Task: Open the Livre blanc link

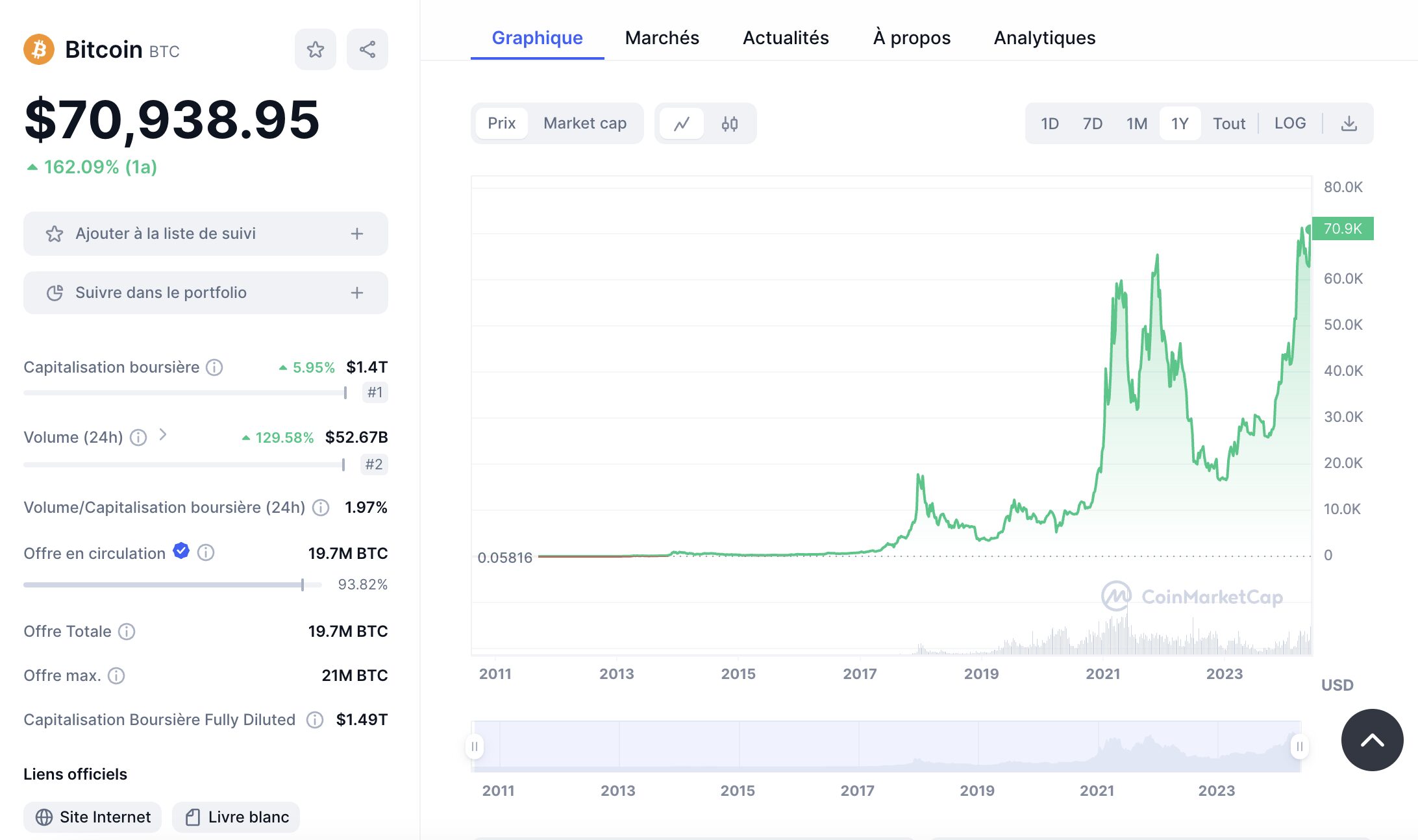Action: pos(236,817)
